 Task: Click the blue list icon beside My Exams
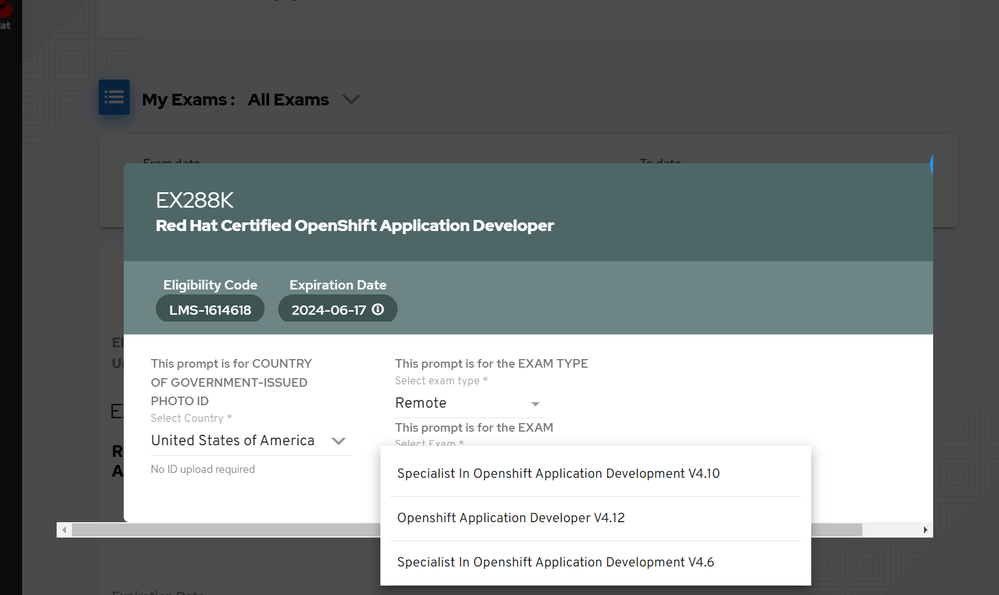coord(114,98)
